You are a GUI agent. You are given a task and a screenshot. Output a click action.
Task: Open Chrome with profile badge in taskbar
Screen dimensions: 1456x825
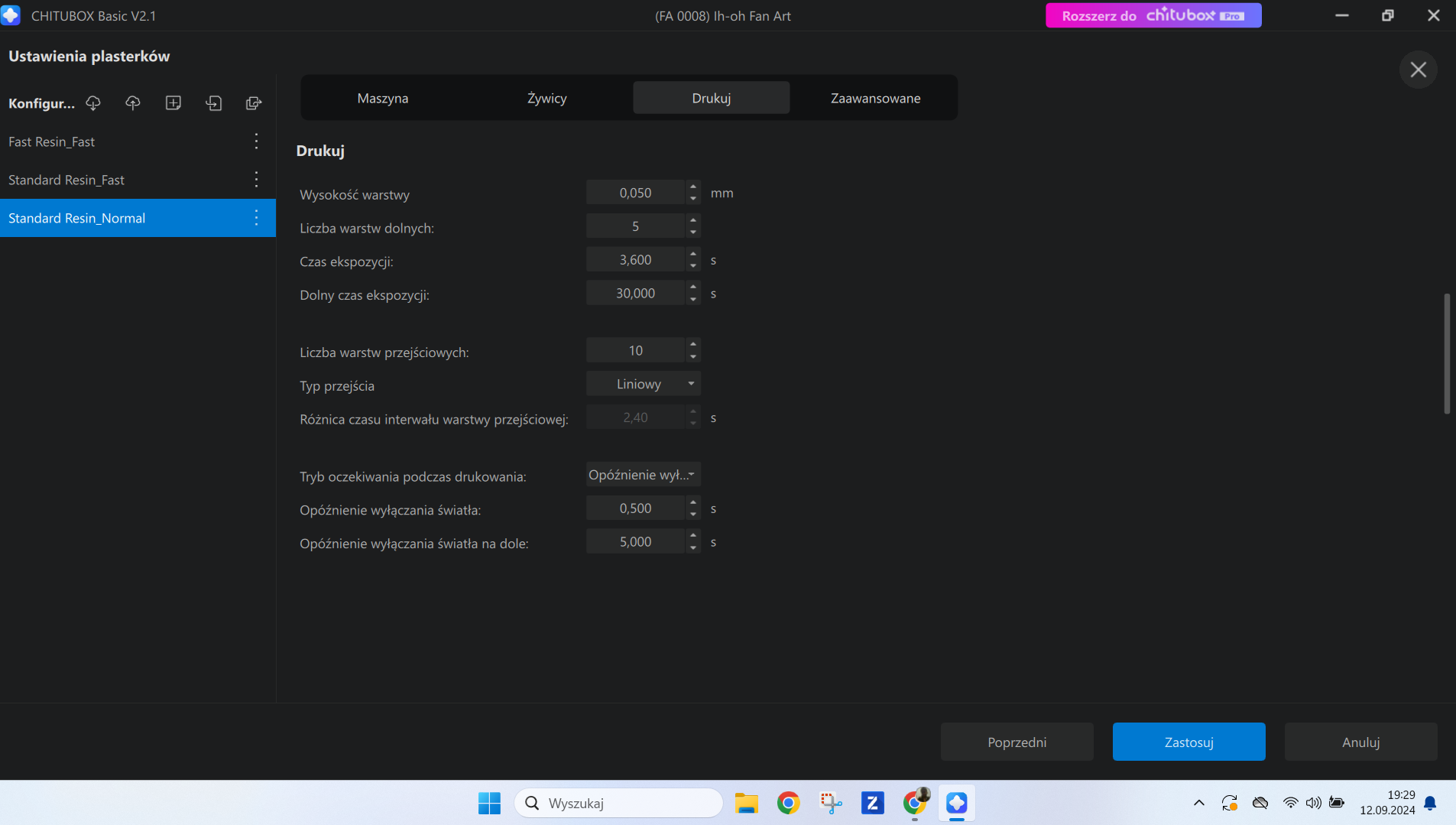tap(915, 803)
